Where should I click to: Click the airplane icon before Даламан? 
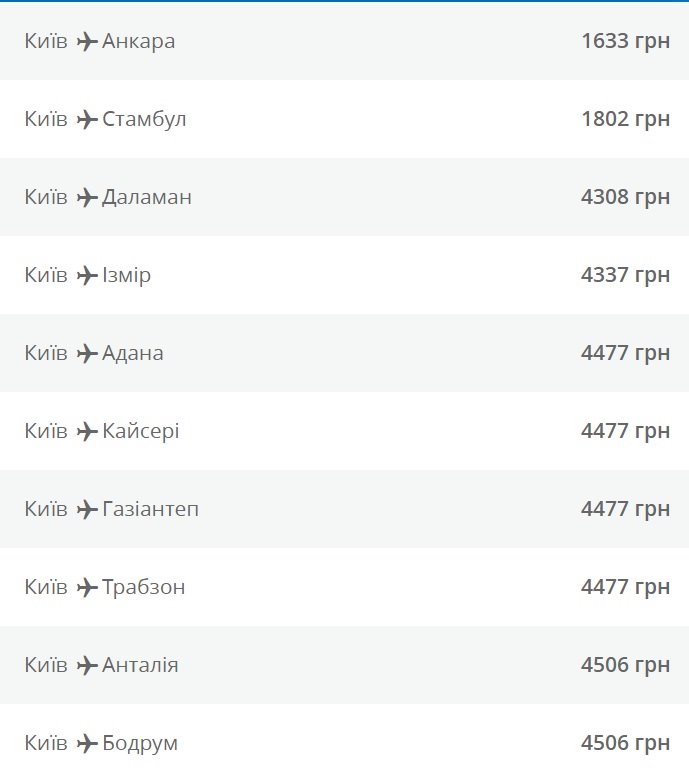pyautogui.click(x=87, y=198)
